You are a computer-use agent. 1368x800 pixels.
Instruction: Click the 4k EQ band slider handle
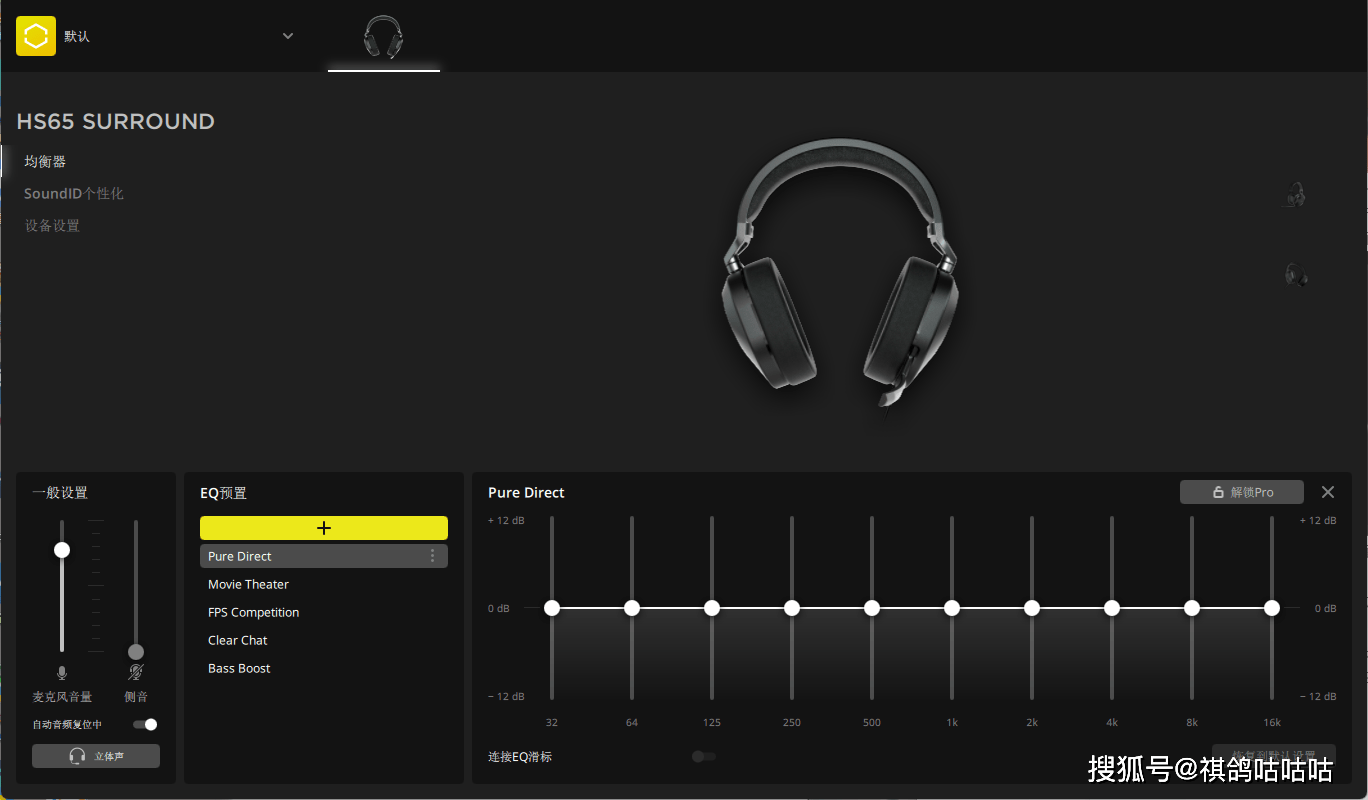point(1112,608)
